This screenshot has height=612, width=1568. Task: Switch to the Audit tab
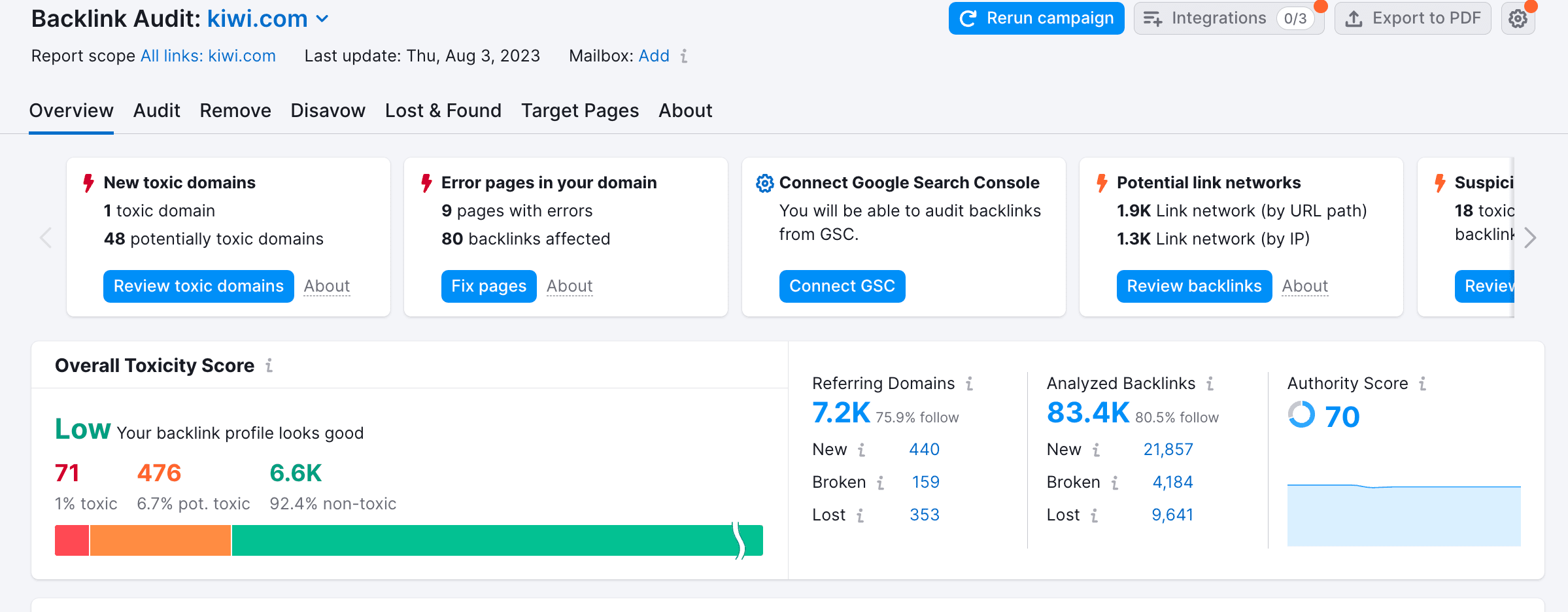click(x=157, y=110)
